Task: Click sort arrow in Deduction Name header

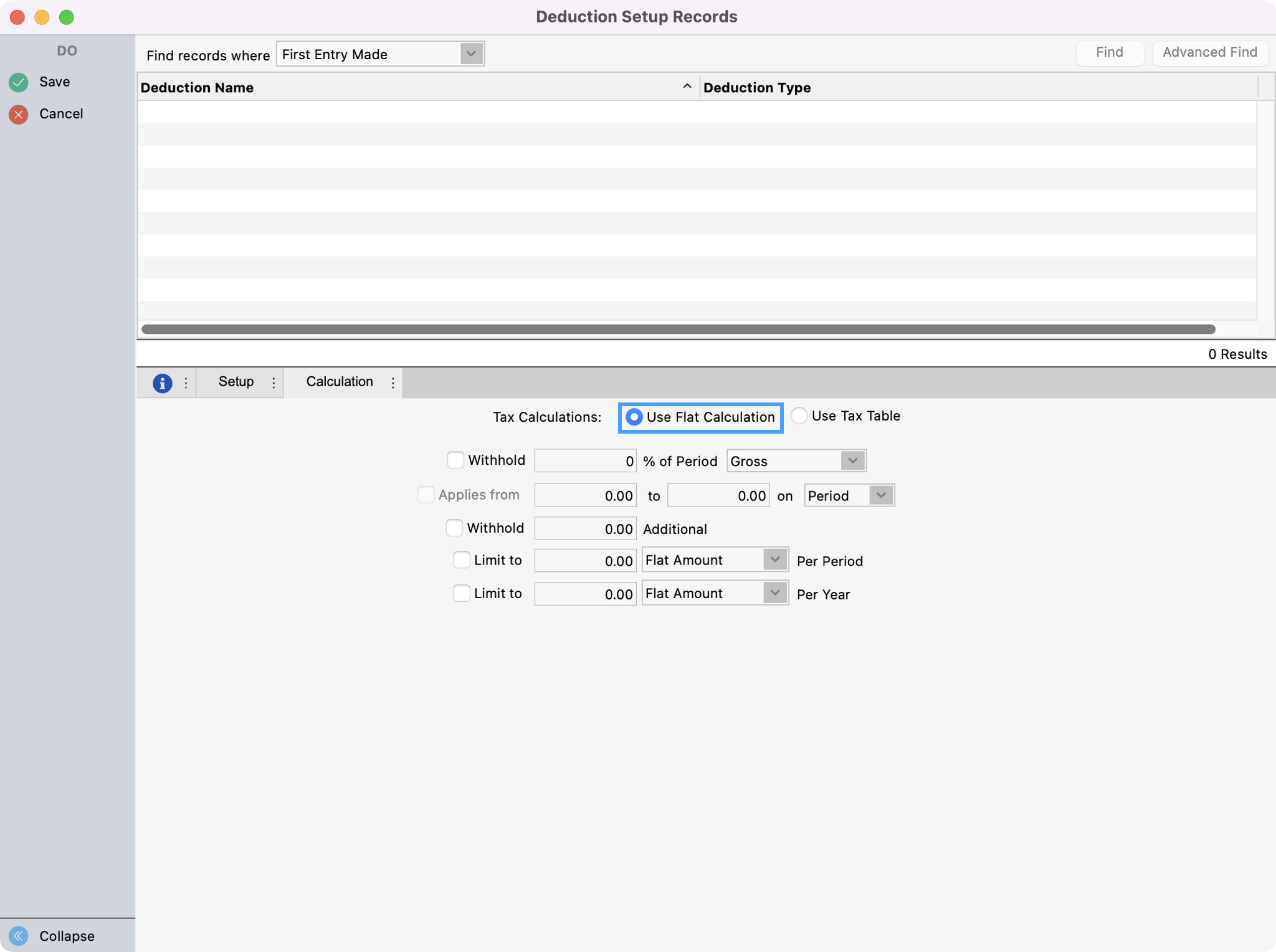Action: (x=687, y=87)
